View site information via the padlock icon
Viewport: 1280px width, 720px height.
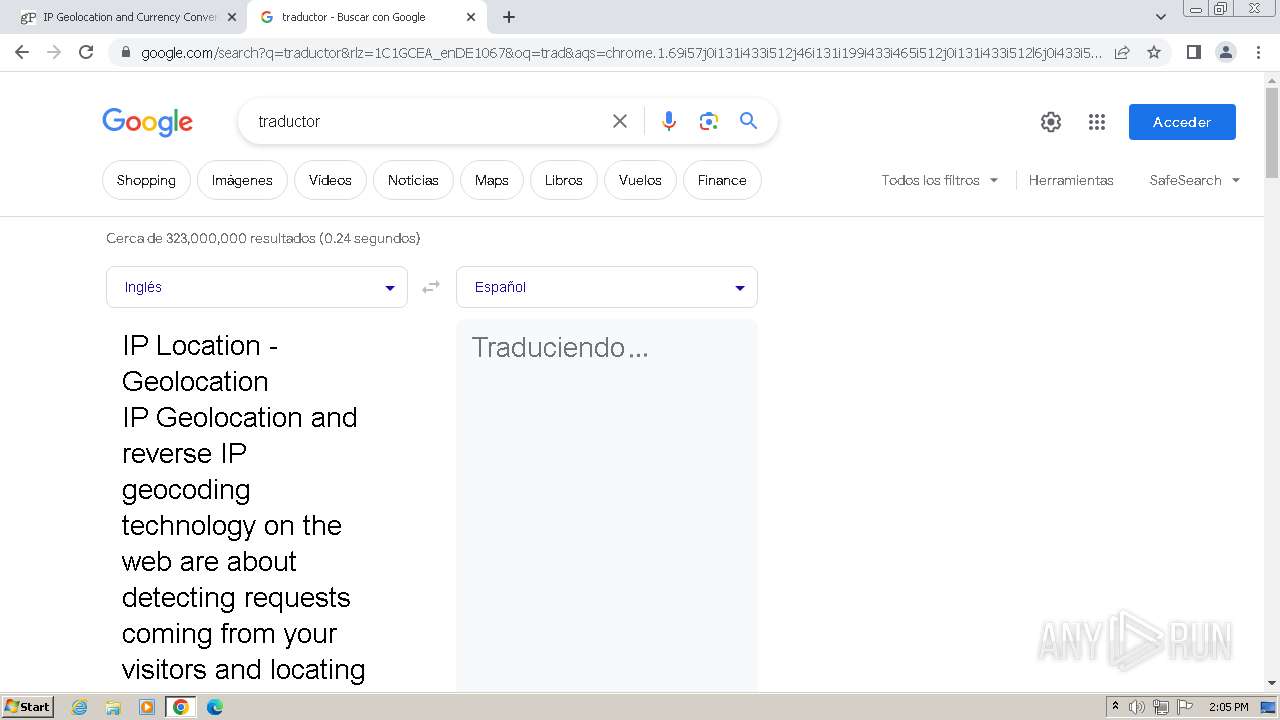click(125, 52)
